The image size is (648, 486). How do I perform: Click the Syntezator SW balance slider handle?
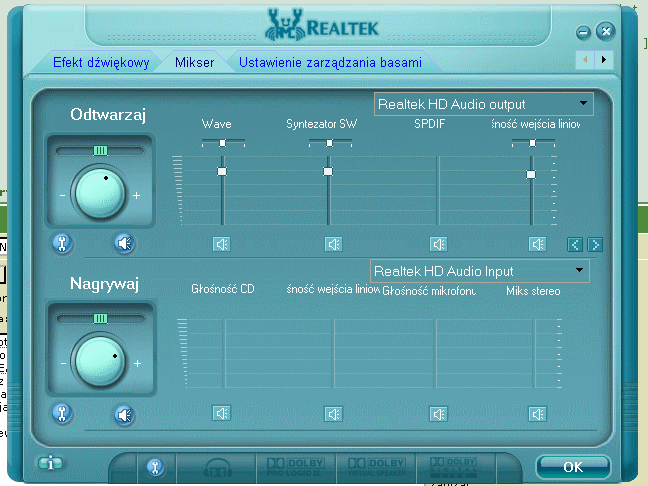tap(329, 143)
